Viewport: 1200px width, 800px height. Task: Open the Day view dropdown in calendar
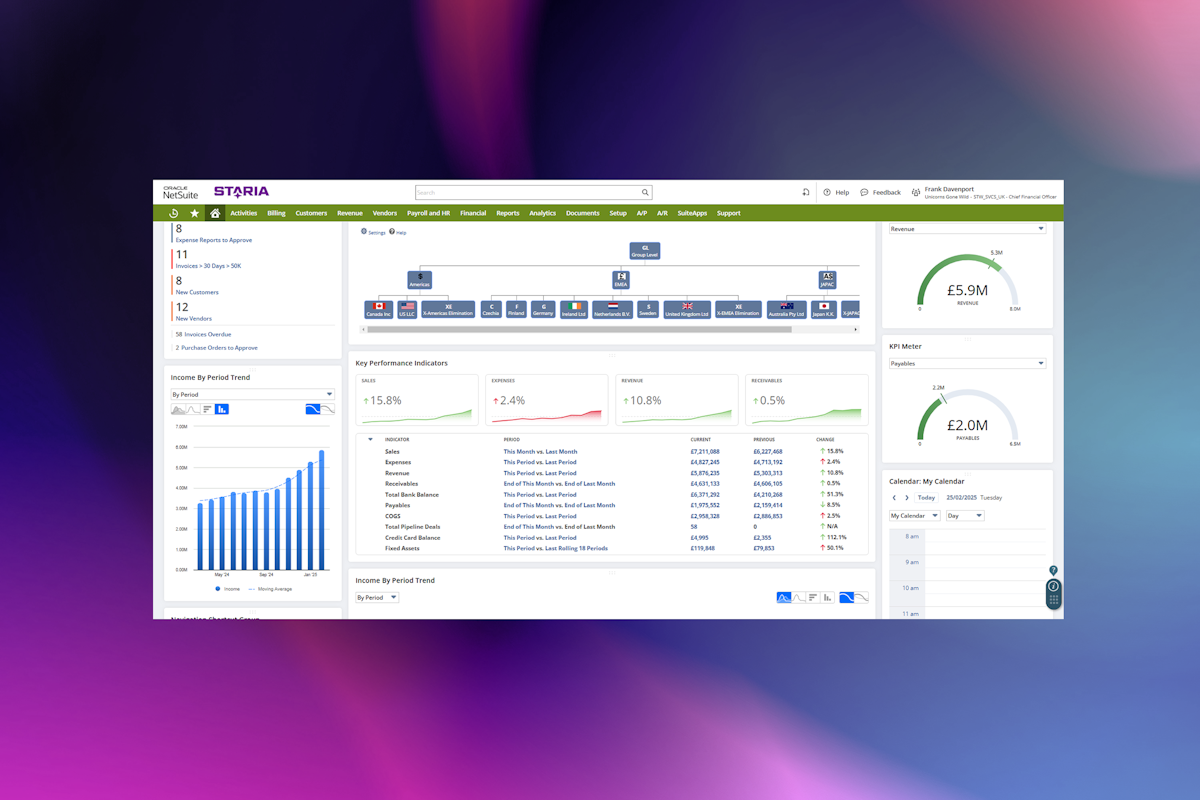965,516
